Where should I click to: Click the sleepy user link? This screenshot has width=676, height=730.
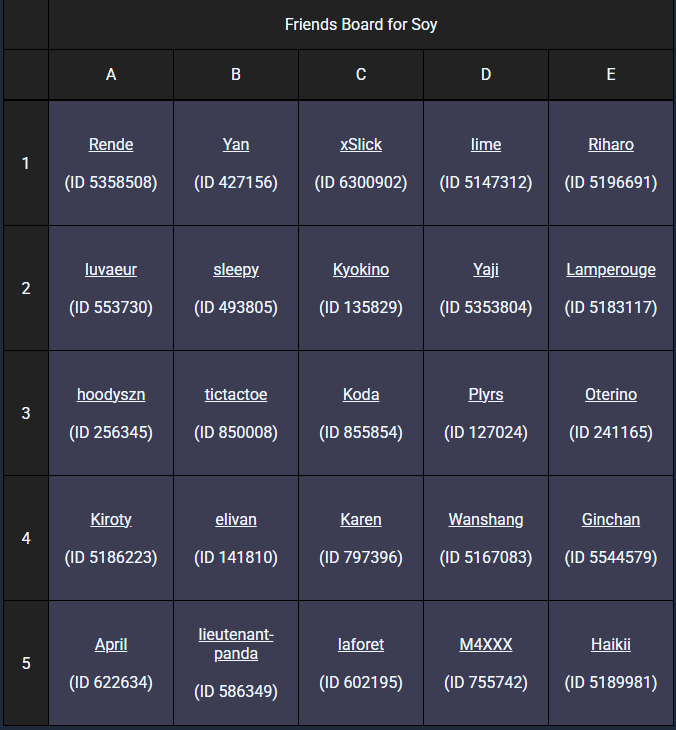click(x=236, y=270)
